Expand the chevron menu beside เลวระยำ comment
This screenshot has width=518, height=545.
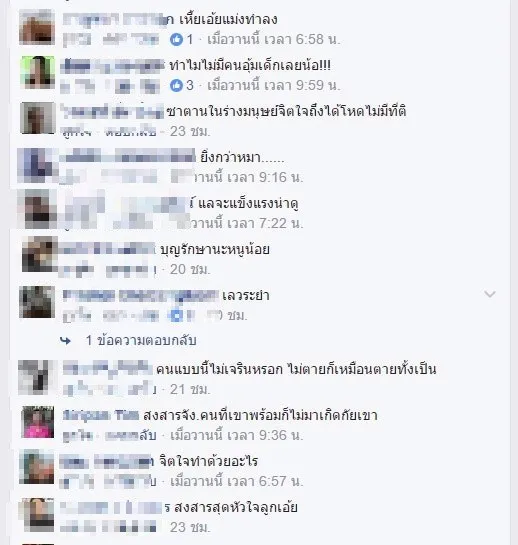[x=490, y=294]
